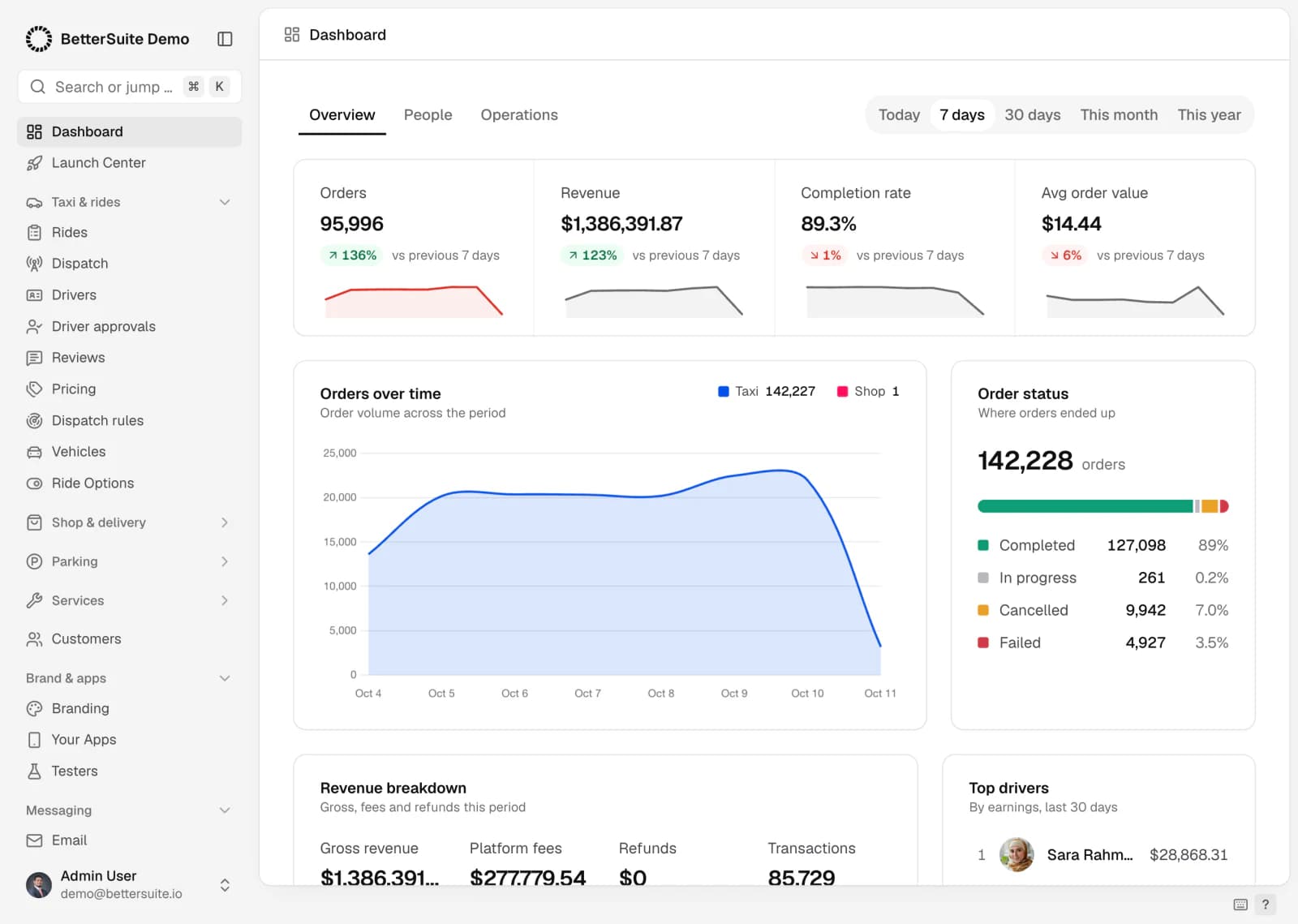1298x924 pixels.
Task: Click the Search or jump field
Action: click(x=130, y=87)
